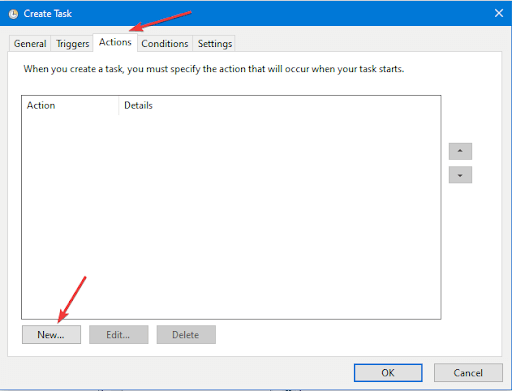Cancel the Create Task dialog
The height and width of the screenshot is (391, 512).
(468, 373)
